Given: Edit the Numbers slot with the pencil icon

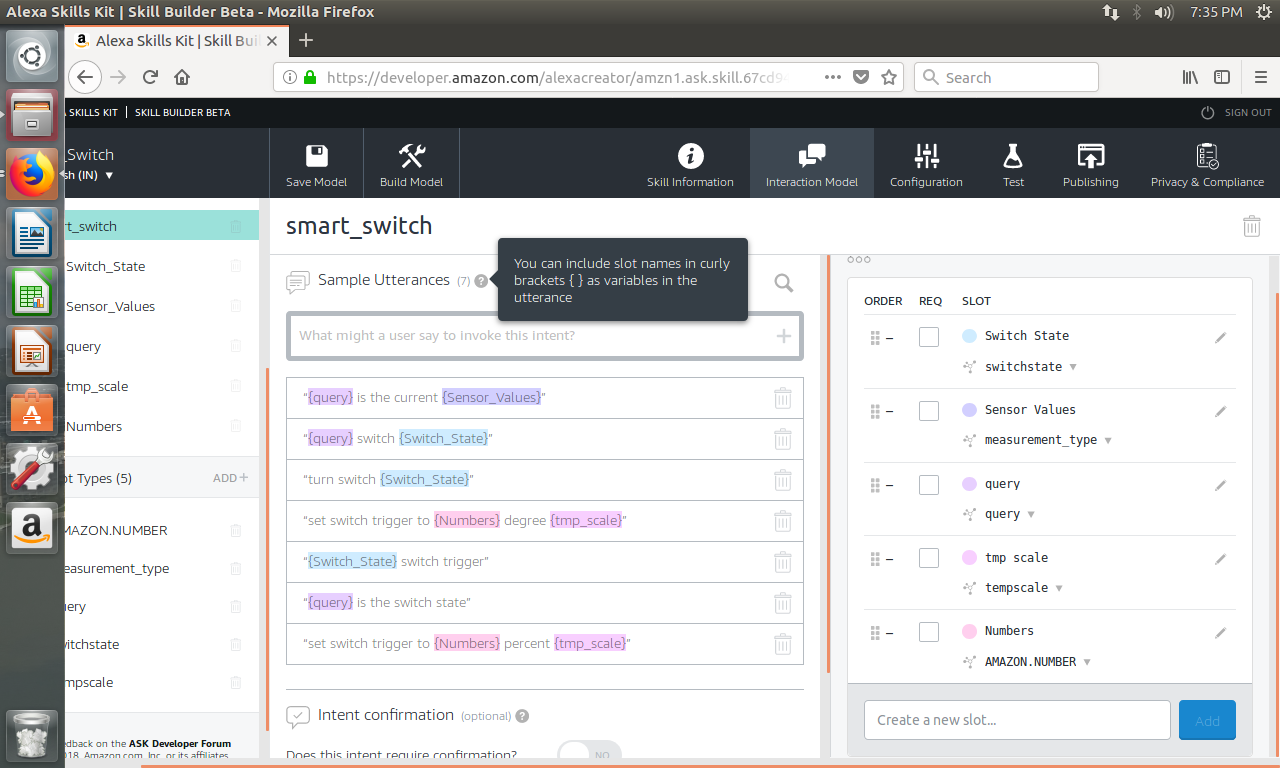Looking at the screenshot, I should tap(1220, 633).
